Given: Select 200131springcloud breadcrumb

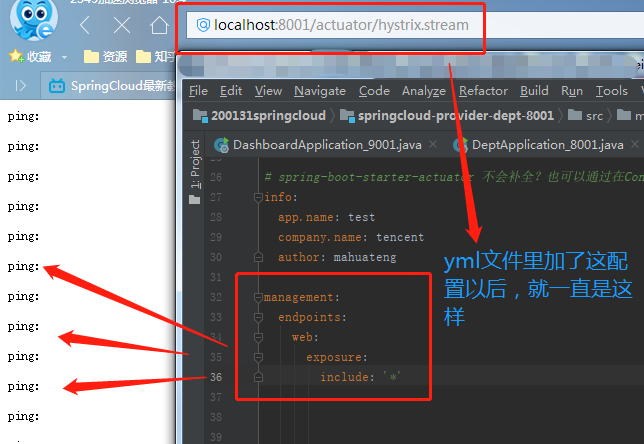Looking at the screenshot, I should tap(260, 116).
